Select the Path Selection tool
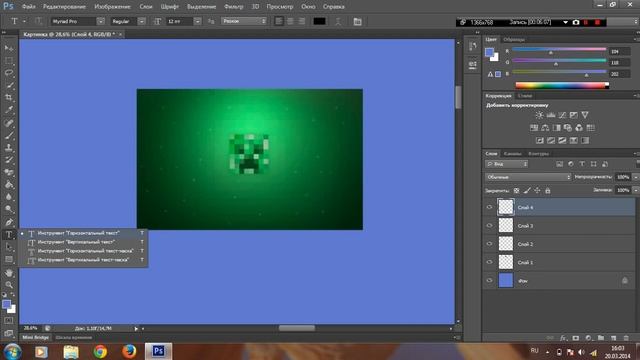Screen dimensions: 640x360 click(x=9, y=247)
